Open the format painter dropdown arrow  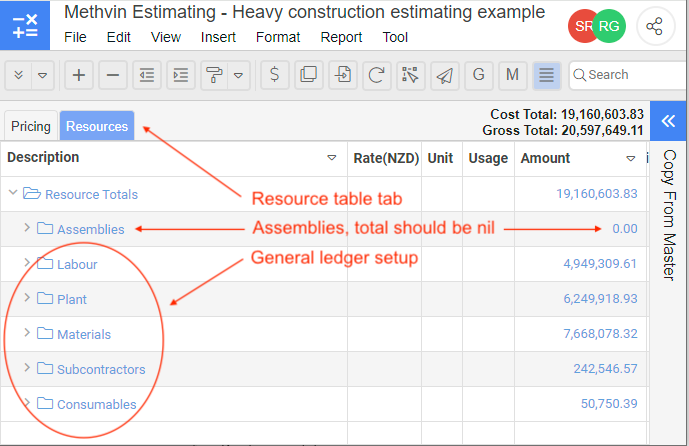tap(239, 76)
